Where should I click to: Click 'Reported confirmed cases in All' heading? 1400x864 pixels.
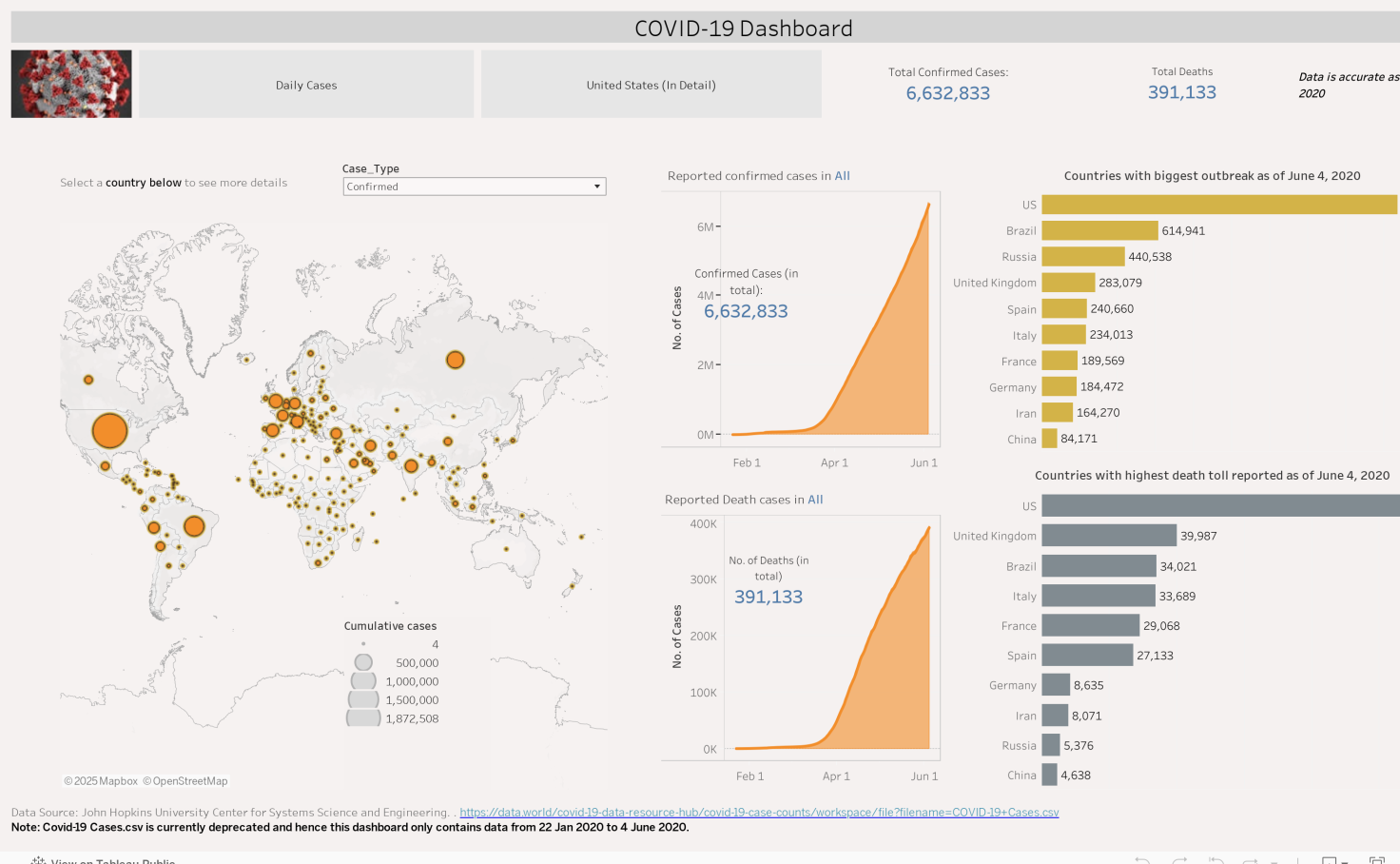(759, 176)
